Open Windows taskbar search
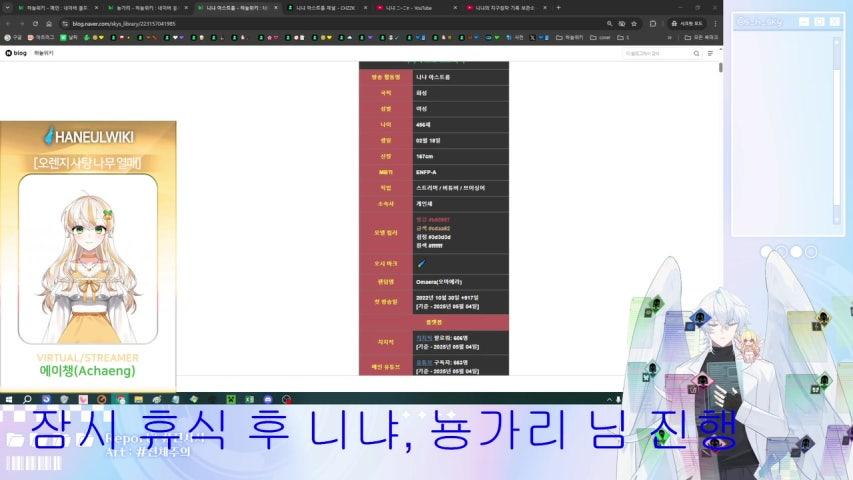Viewport: 853px width, 480px height. (27, 399)
